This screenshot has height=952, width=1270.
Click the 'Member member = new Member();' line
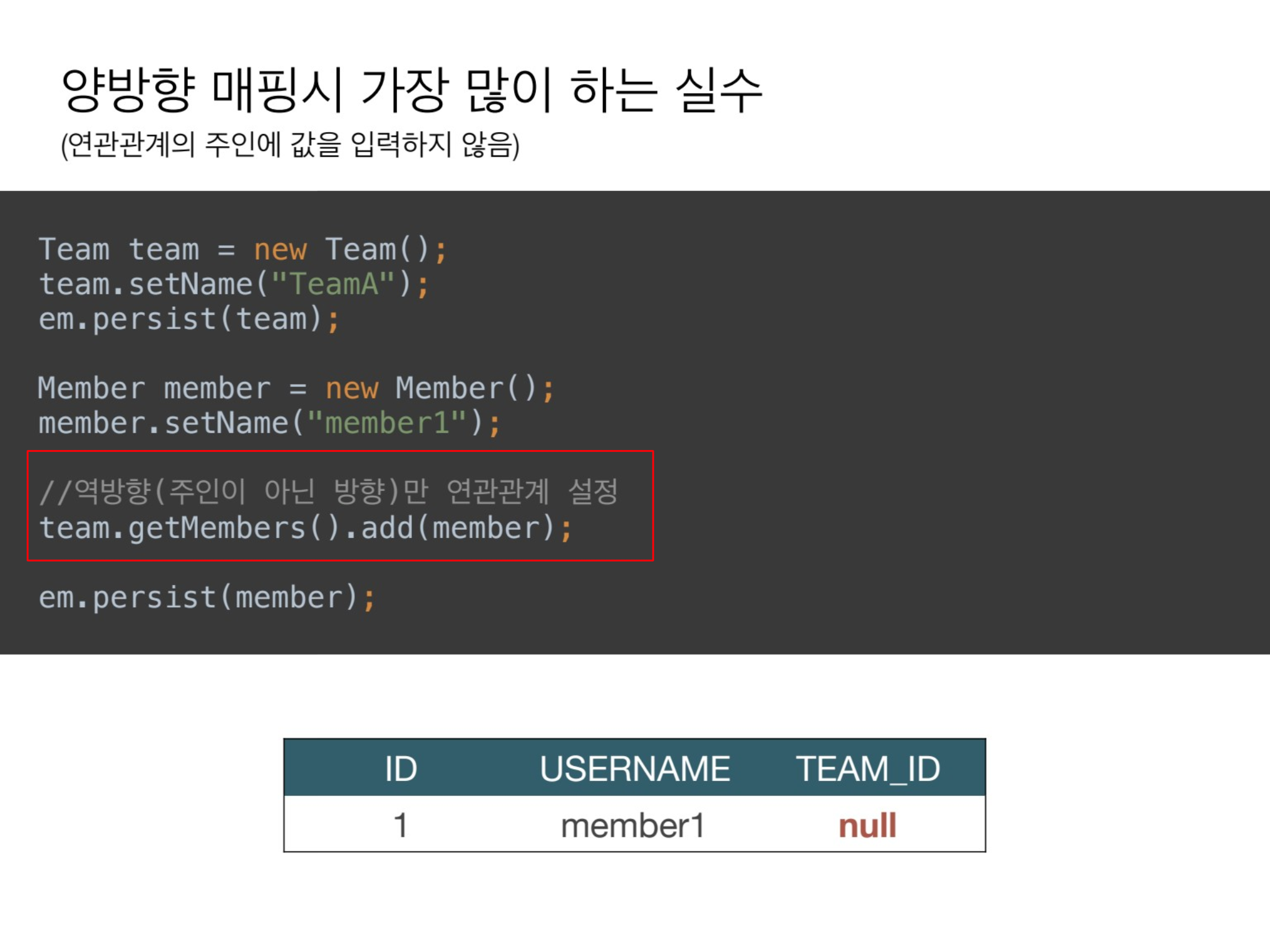pos(295,389)
